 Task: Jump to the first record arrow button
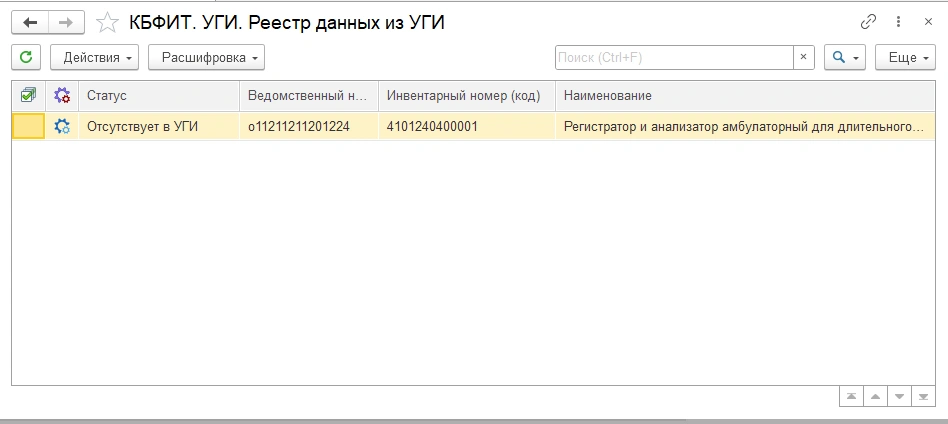pyautogui.click(x=851, y=397)
